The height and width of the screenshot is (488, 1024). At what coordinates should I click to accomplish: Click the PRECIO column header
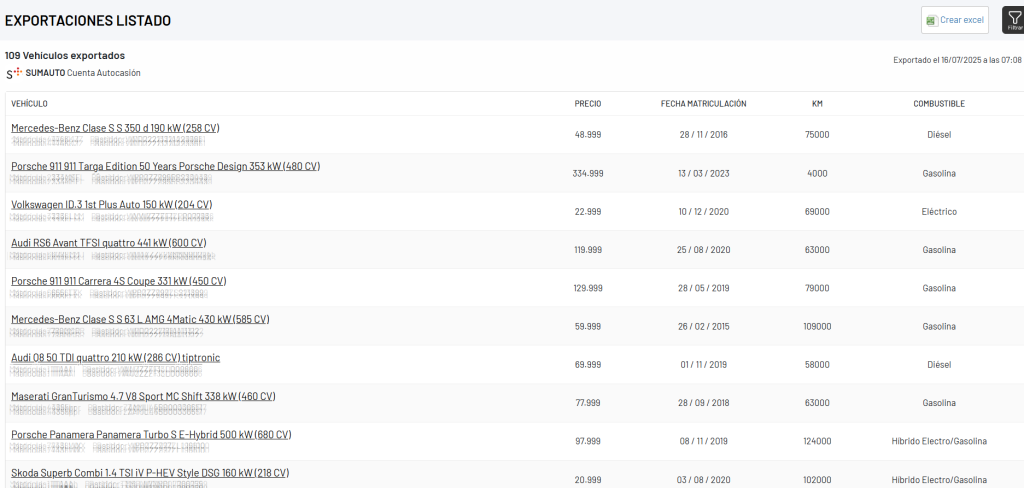tap(588, 104)
